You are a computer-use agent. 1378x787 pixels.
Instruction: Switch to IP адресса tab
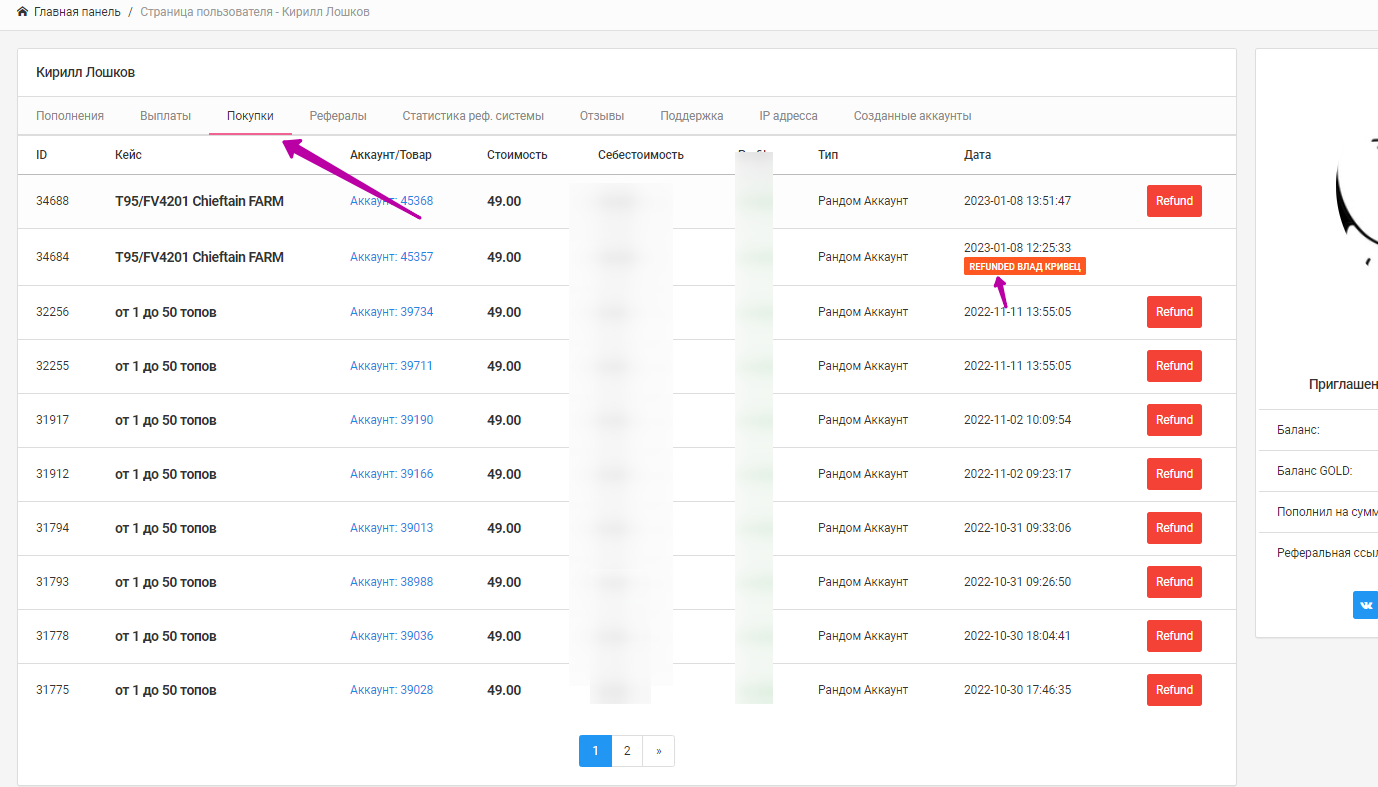coord(788,116)
